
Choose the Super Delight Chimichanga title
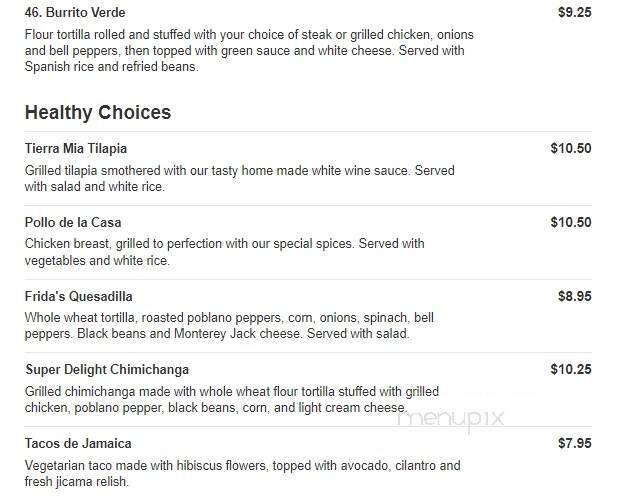click(107, 370)
